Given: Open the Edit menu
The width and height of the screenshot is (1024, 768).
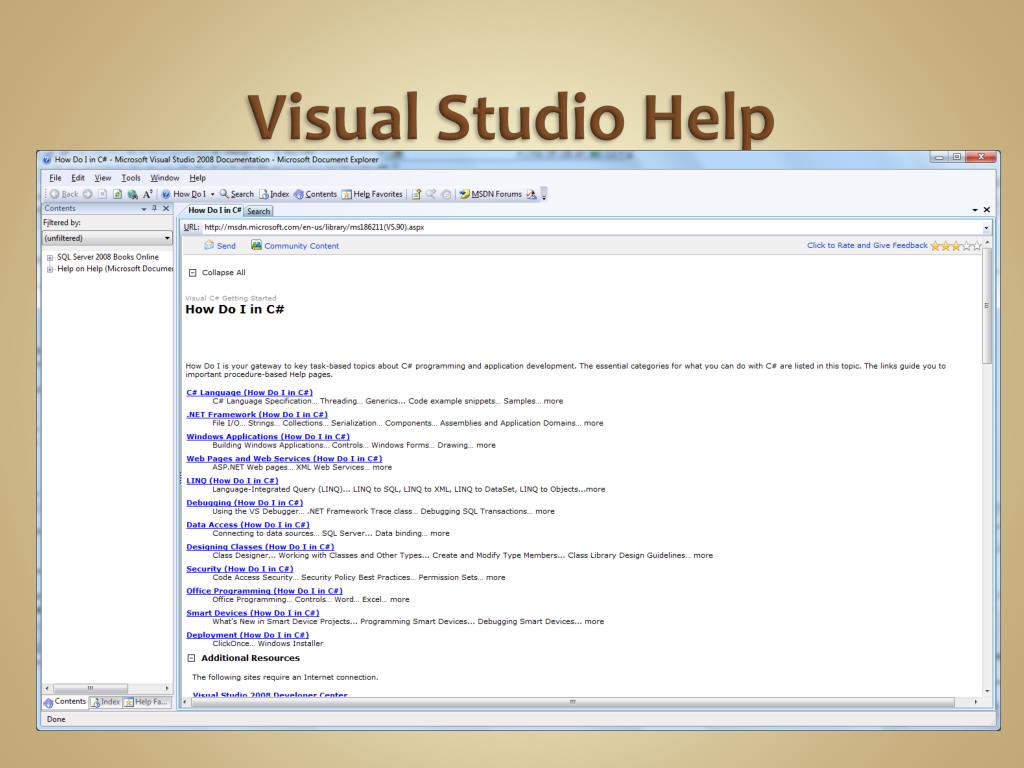Looking at the screenshot, I should [x=78, y=178].
